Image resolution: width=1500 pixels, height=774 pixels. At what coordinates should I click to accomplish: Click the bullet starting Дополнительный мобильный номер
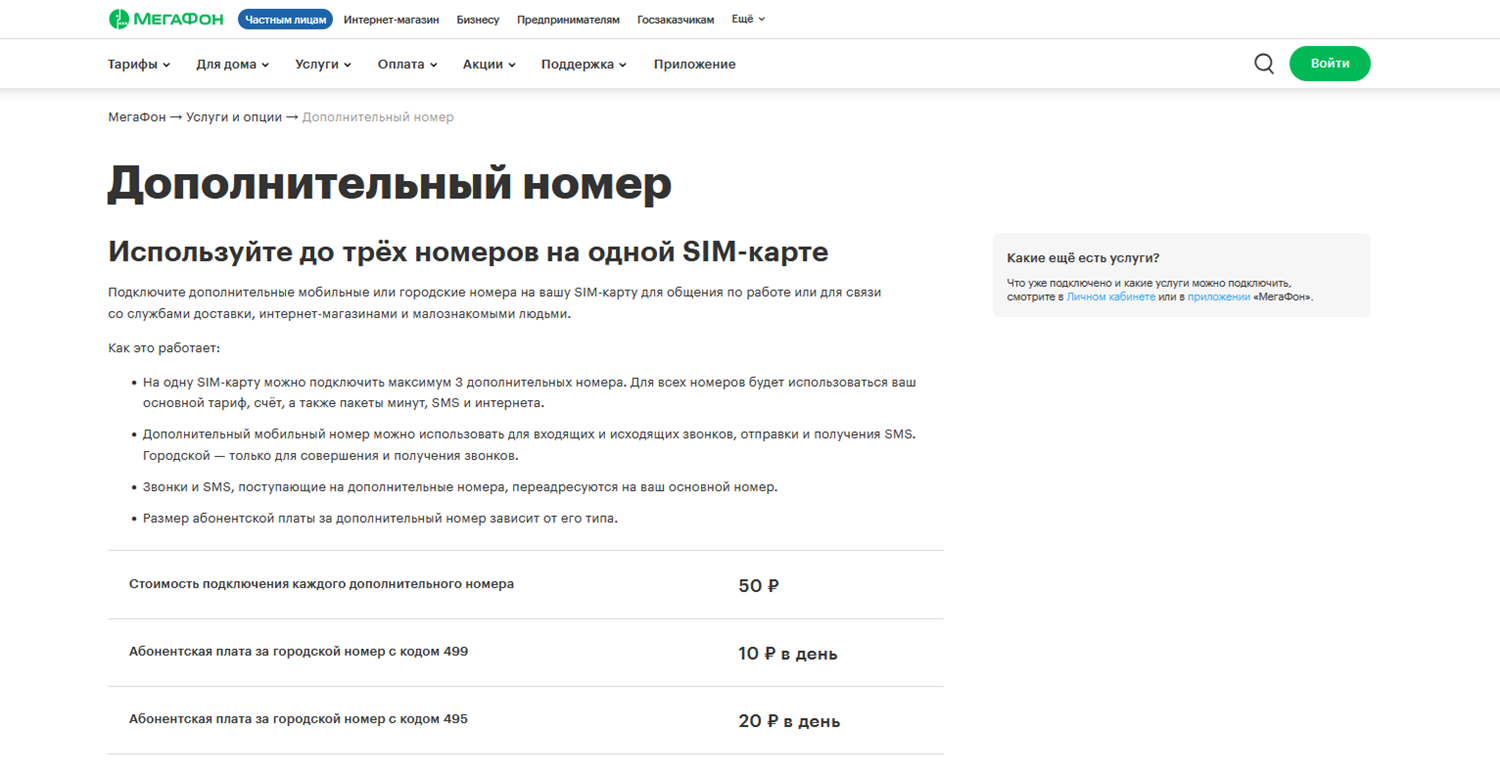point(529,445)
